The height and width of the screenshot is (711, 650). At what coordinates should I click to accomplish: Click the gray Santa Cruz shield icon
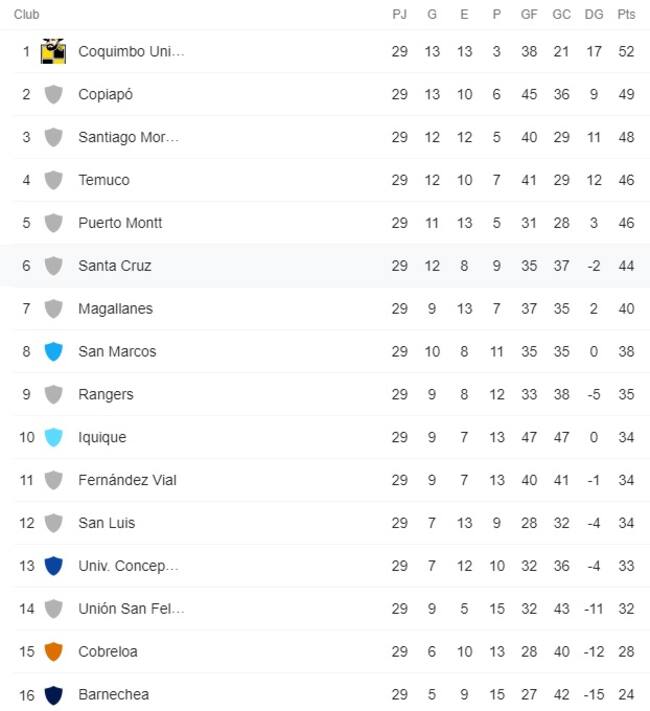pos(54,266)
